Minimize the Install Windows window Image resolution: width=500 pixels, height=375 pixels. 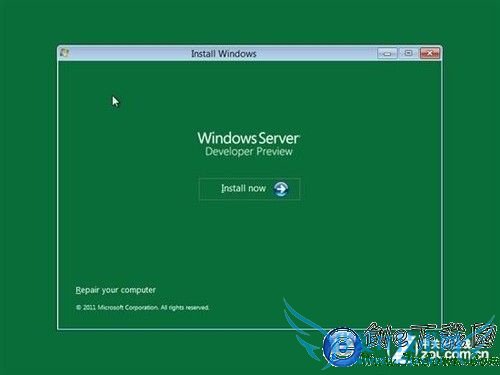coord(387,53)
